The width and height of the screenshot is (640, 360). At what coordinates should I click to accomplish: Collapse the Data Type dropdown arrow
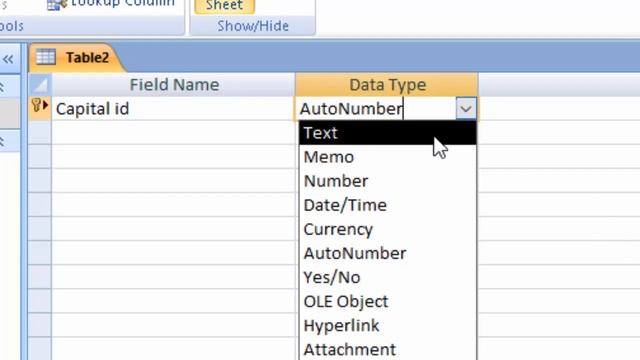click(x=466, y=109)
